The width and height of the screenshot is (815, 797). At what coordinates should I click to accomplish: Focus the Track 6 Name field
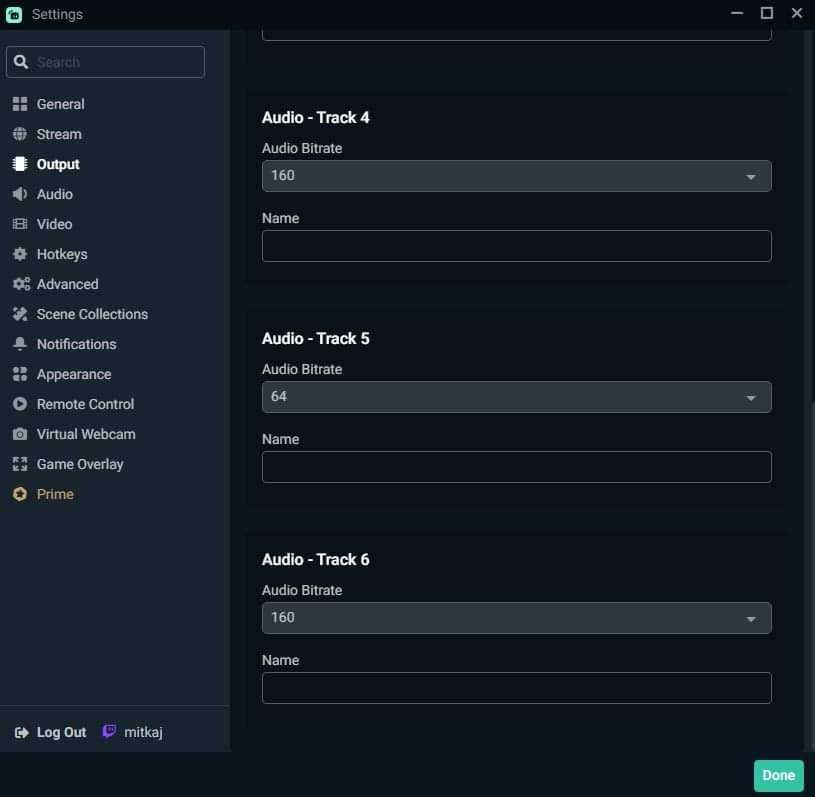(516, 688)
